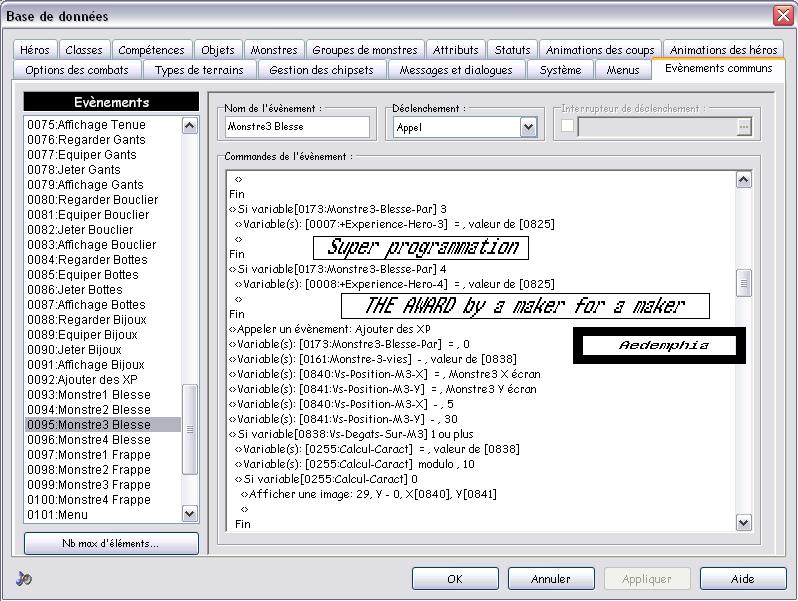
Task: Click the Annuler button
Action: (x=550, y=579)
